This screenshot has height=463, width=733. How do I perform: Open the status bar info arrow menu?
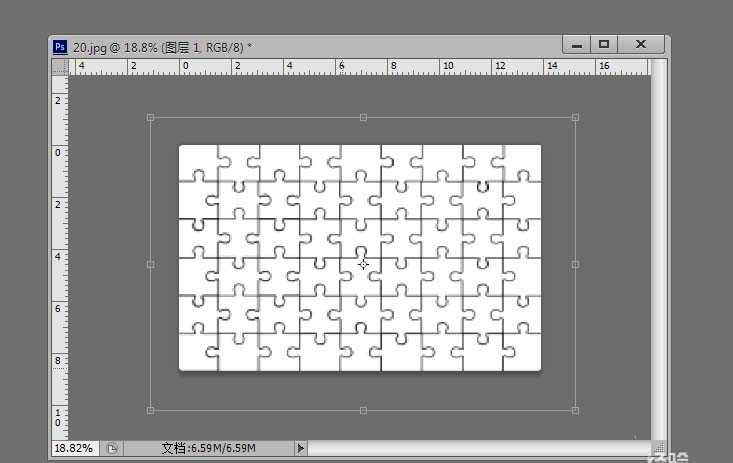[x=301, y=449]
